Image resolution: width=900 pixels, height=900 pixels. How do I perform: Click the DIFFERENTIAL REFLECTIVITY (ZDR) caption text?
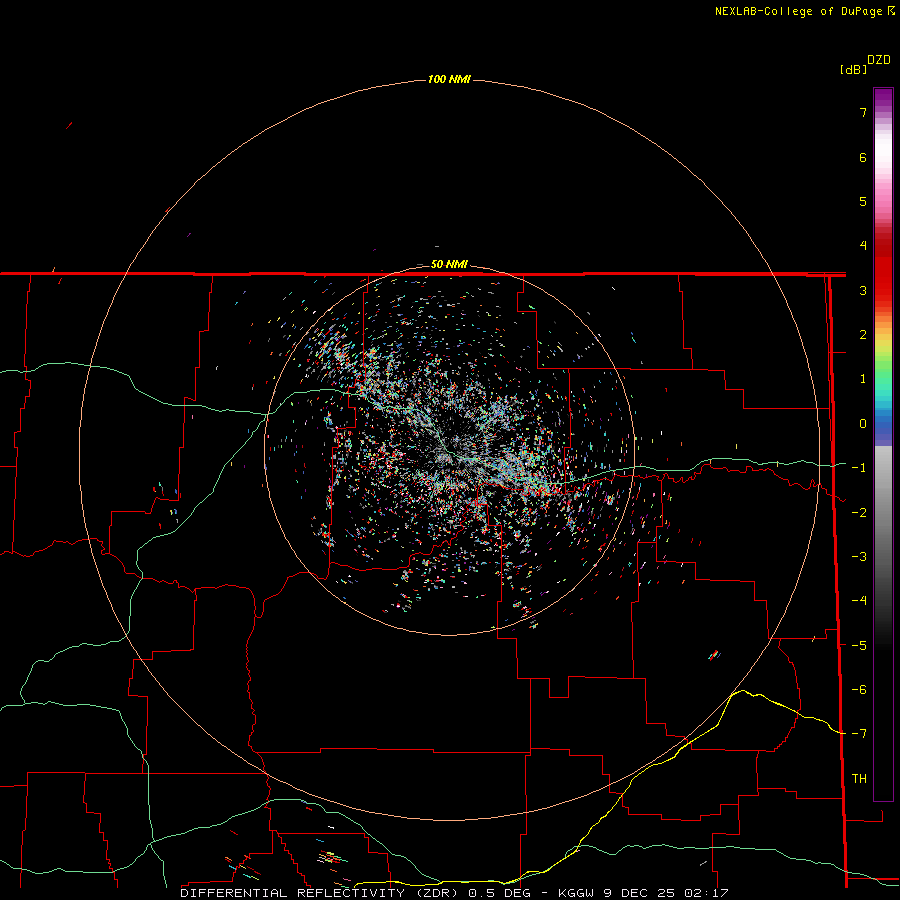(x=319, y=893)
